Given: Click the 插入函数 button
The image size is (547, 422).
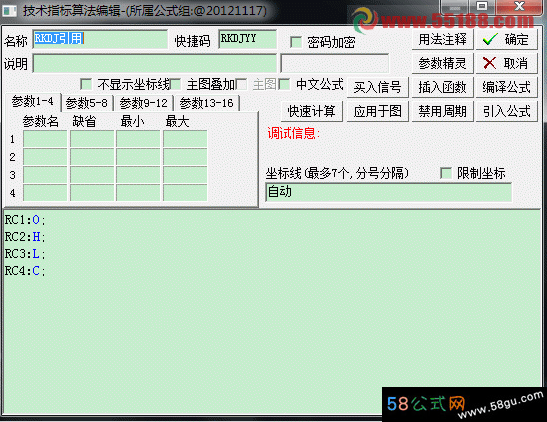Looking at the screenshot, I should (442, 87).
